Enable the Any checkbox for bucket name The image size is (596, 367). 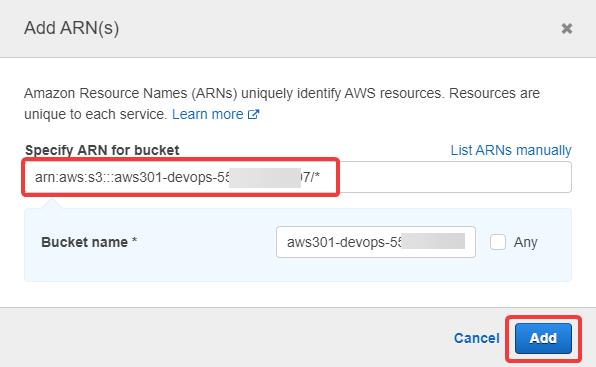(498, 242)
